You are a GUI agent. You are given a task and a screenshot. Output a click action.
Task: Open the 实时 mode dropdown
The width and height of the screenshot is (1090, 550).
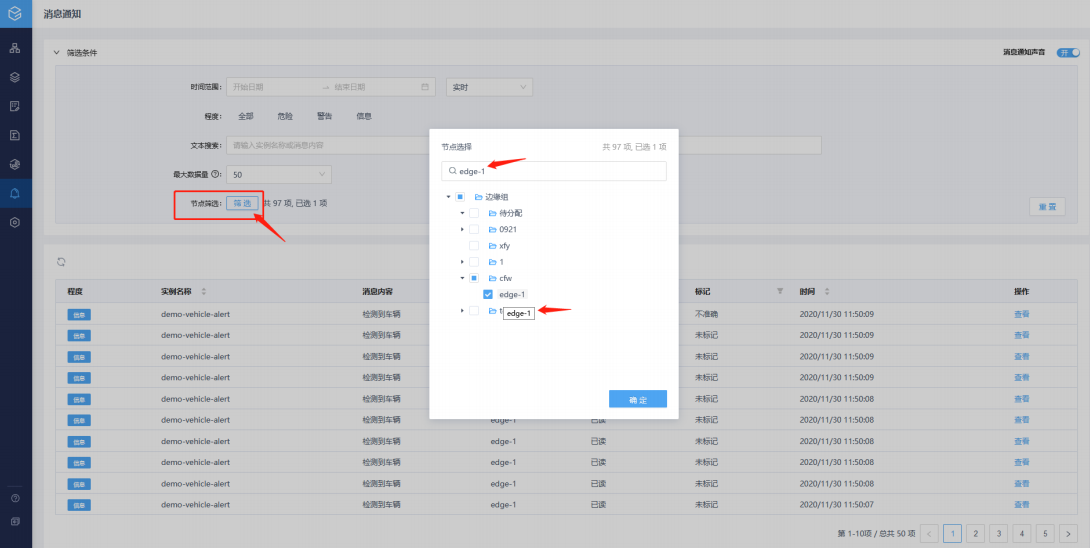click(489, 87)
